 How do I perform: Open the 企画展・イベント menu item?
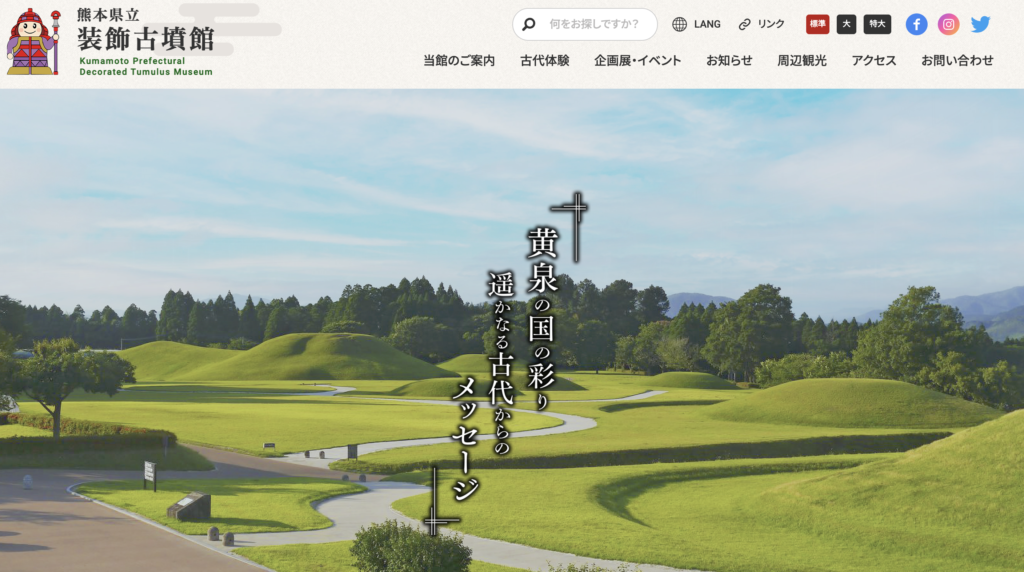tap(637, 60)
